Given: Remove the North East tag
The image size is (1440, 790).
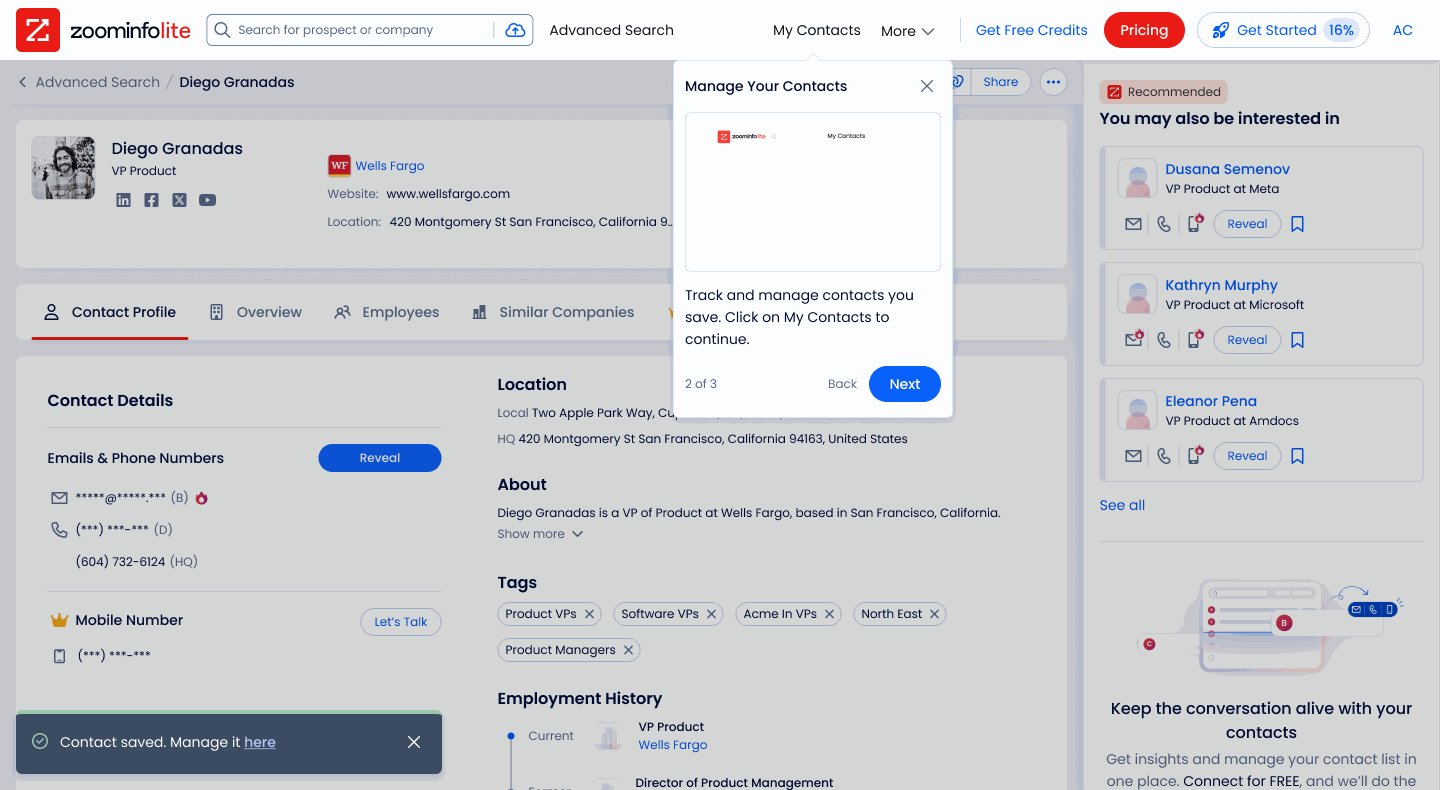Looking at the screenshot, I should [935, 614].
